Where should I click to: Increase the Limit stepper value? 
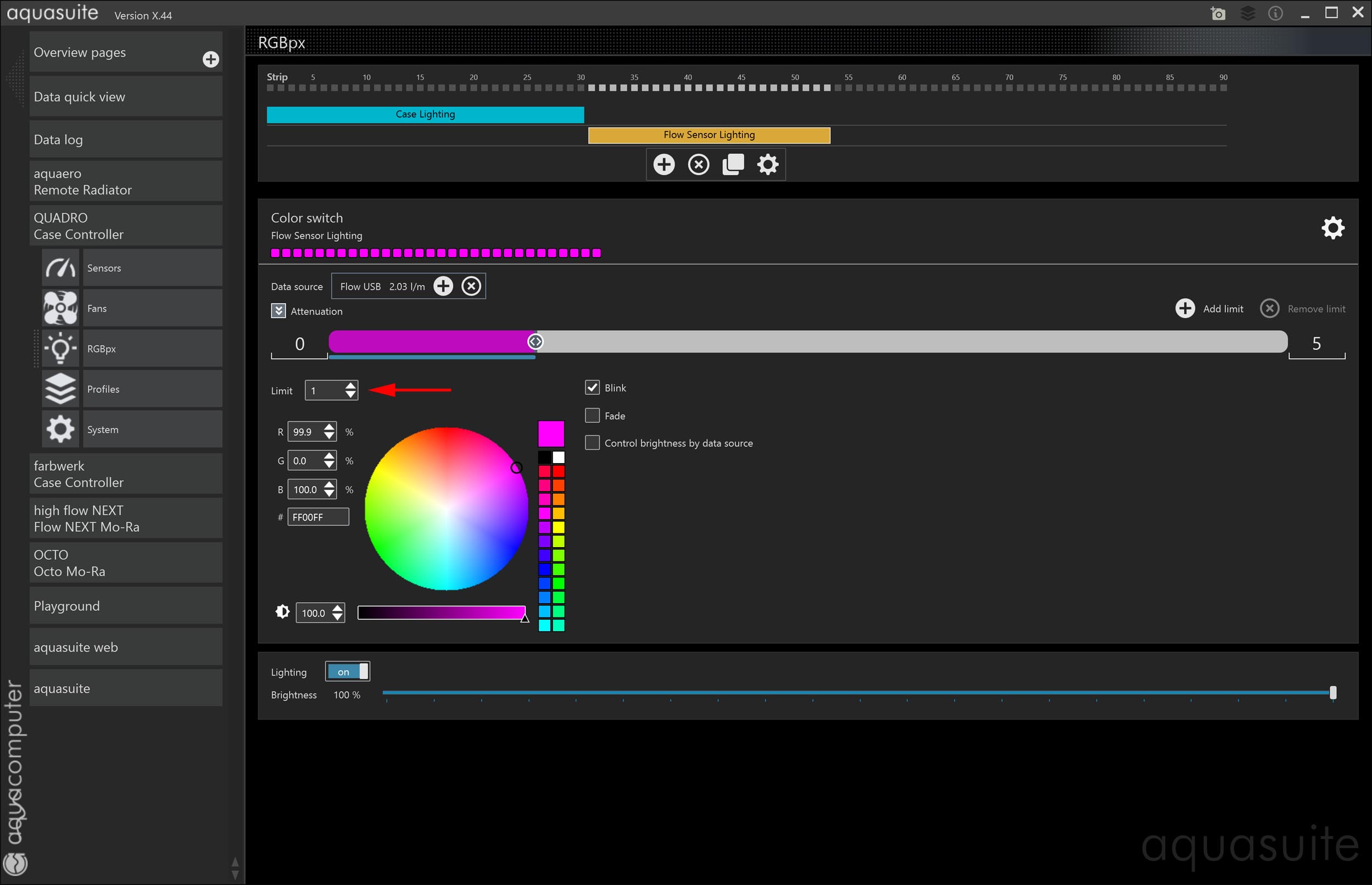coord(350,386)
